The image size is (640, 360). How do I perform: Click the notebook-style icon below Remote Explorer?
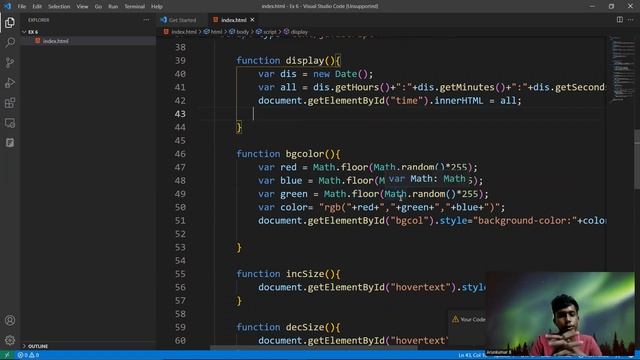[10, 142]
